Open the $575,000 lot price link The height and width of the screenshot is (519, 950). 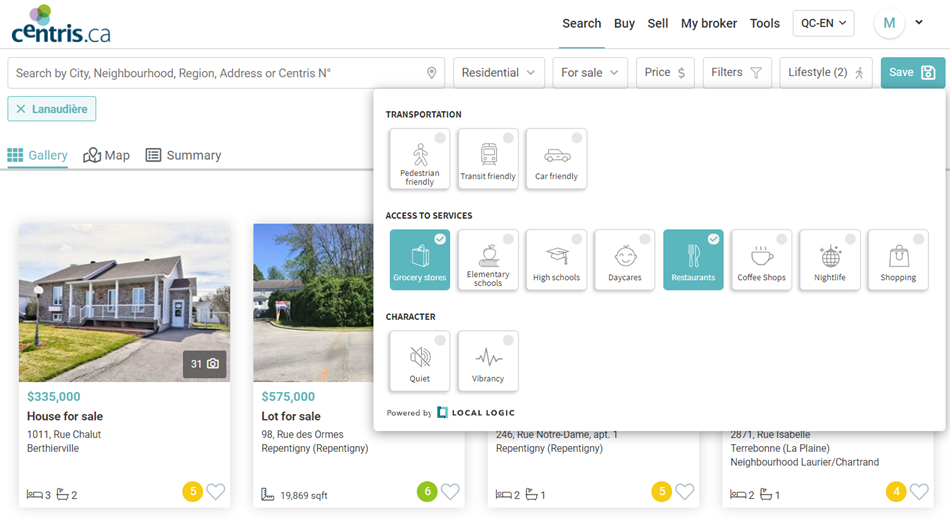point(288,397)
